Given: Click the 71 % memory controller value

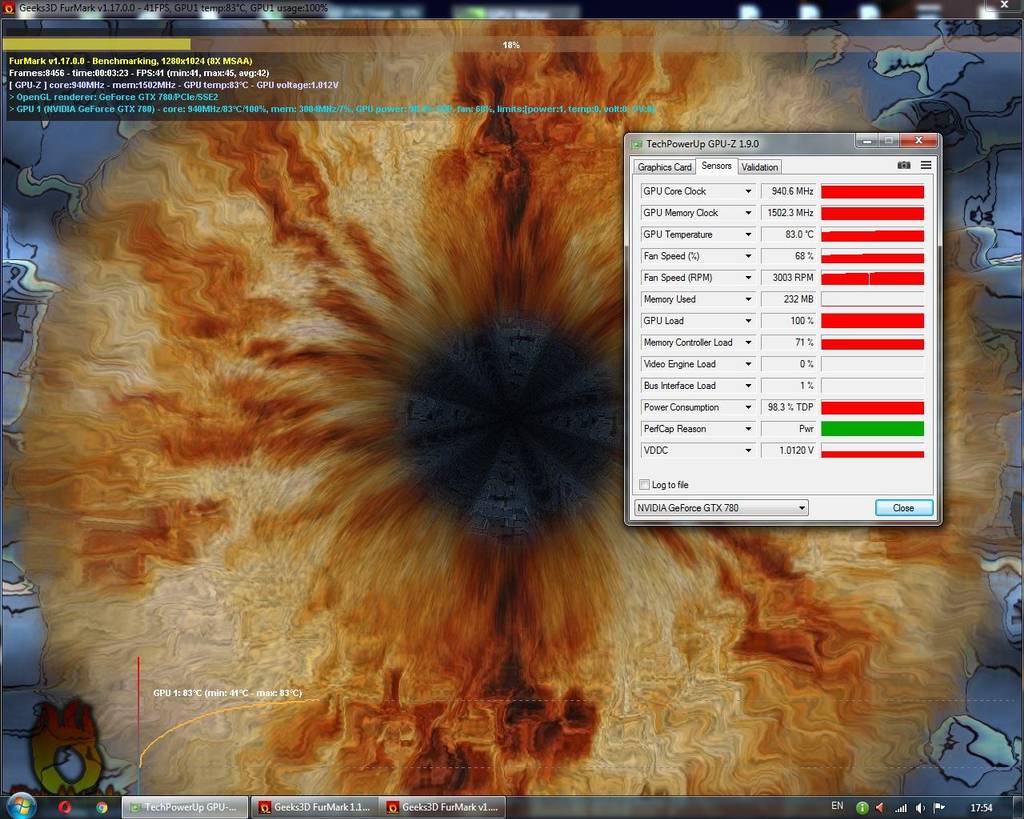Looking at the screenshot, I should pos(789,342).
